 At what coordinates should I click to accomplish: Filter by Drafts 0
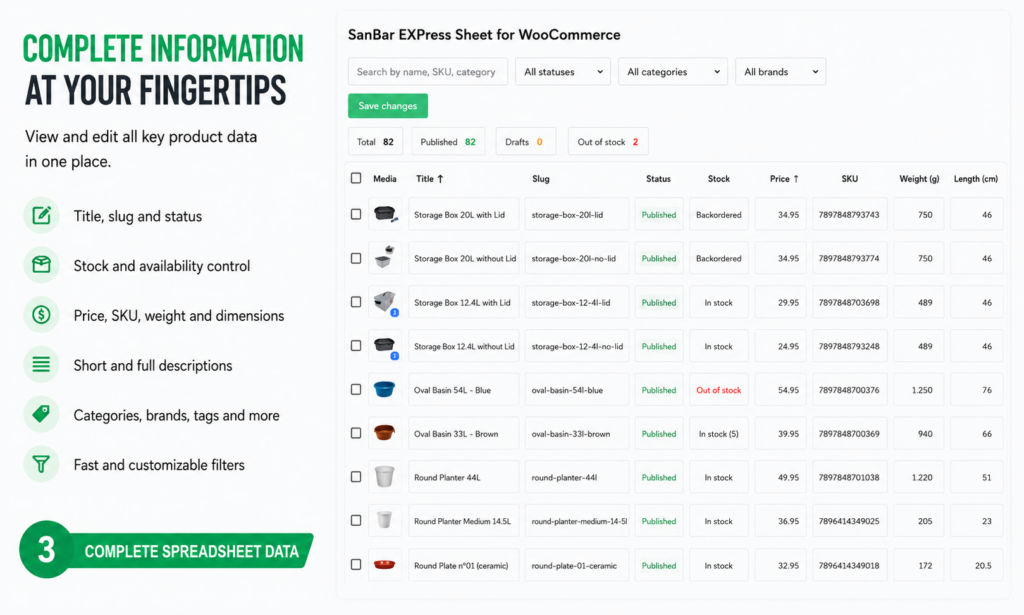click(526, 142)
